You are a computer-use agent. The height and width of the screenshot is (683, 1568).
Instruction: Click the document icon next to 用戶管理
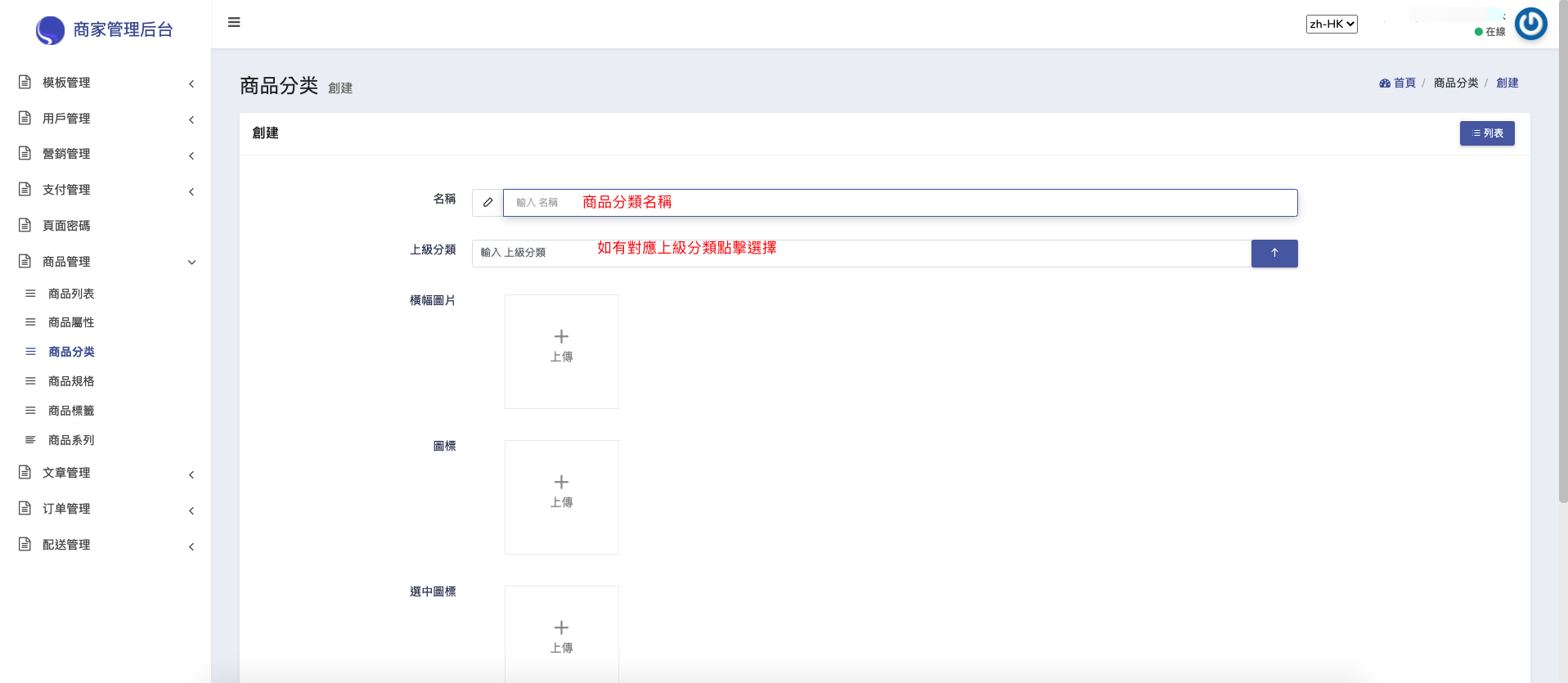click(x=25, y=118)
